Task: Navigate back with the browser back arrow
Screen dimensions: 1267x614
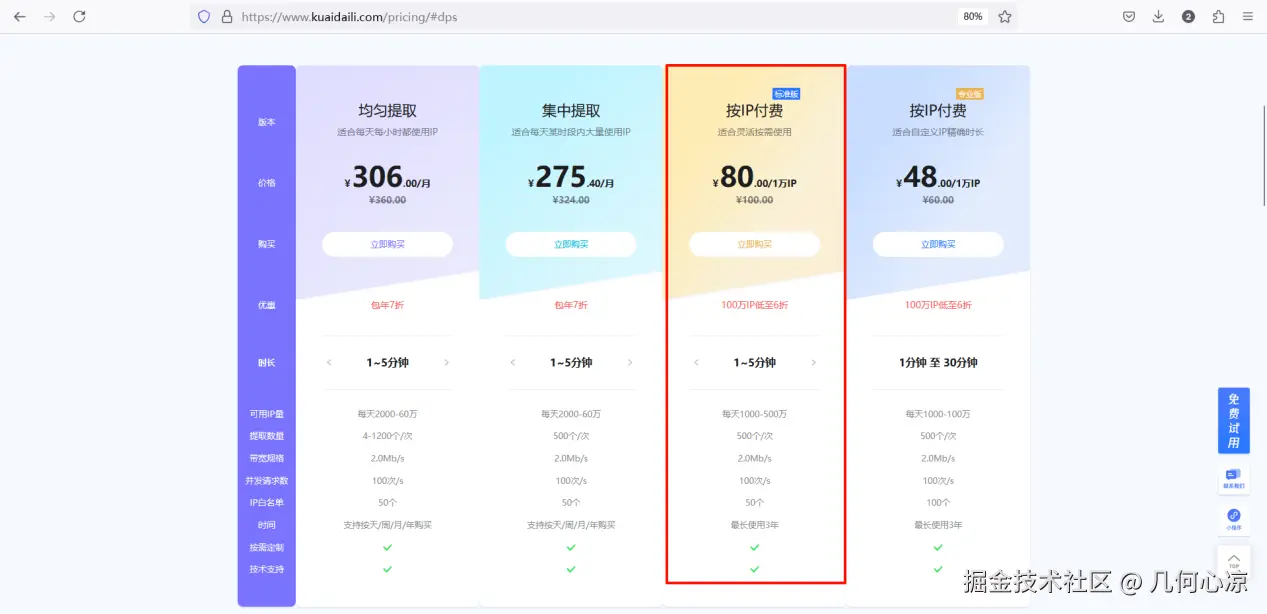Action: point(19,16)
